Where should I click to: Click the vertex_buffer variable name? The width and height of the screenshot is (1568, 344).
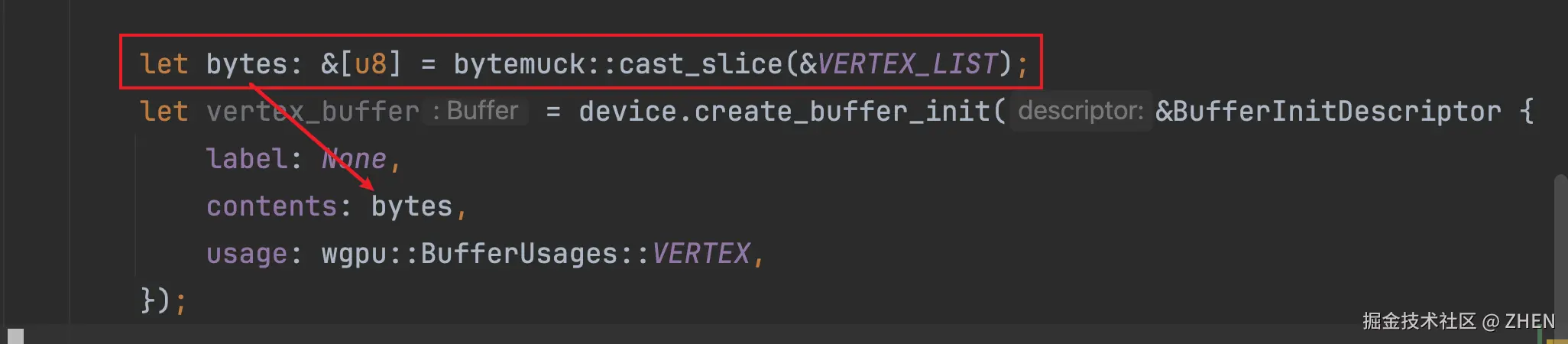313,112
